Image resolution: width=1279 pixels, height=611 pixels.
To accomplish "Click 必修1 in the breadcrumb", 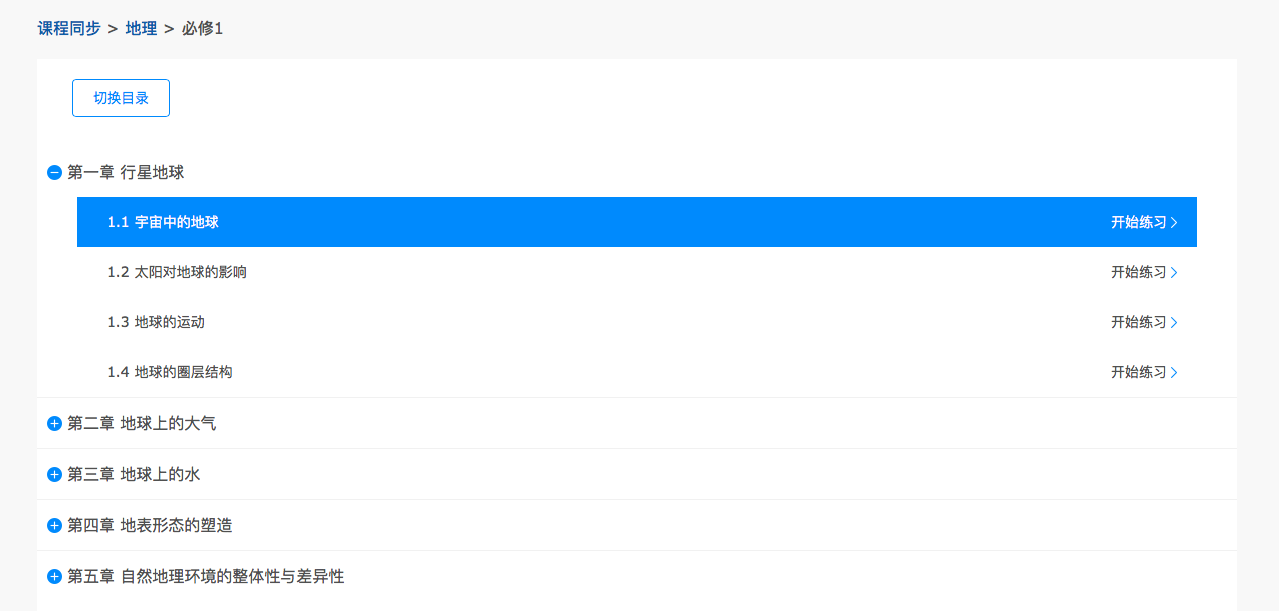I will coord(202,29).
